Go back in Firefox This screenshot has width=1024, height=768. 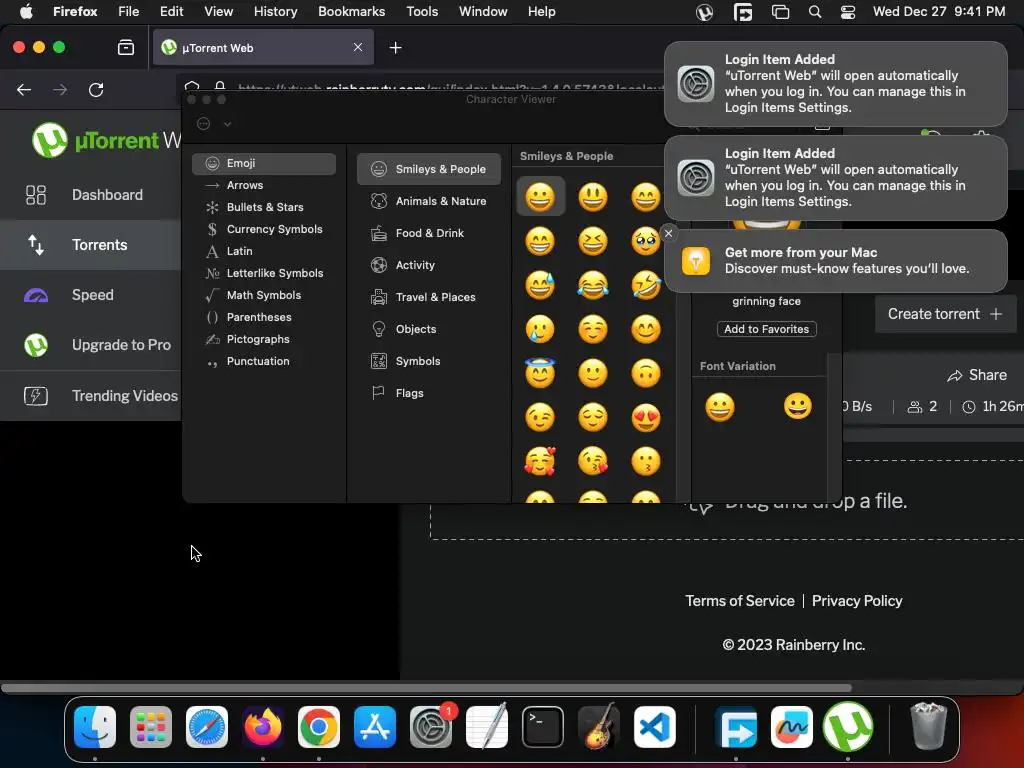24,89
